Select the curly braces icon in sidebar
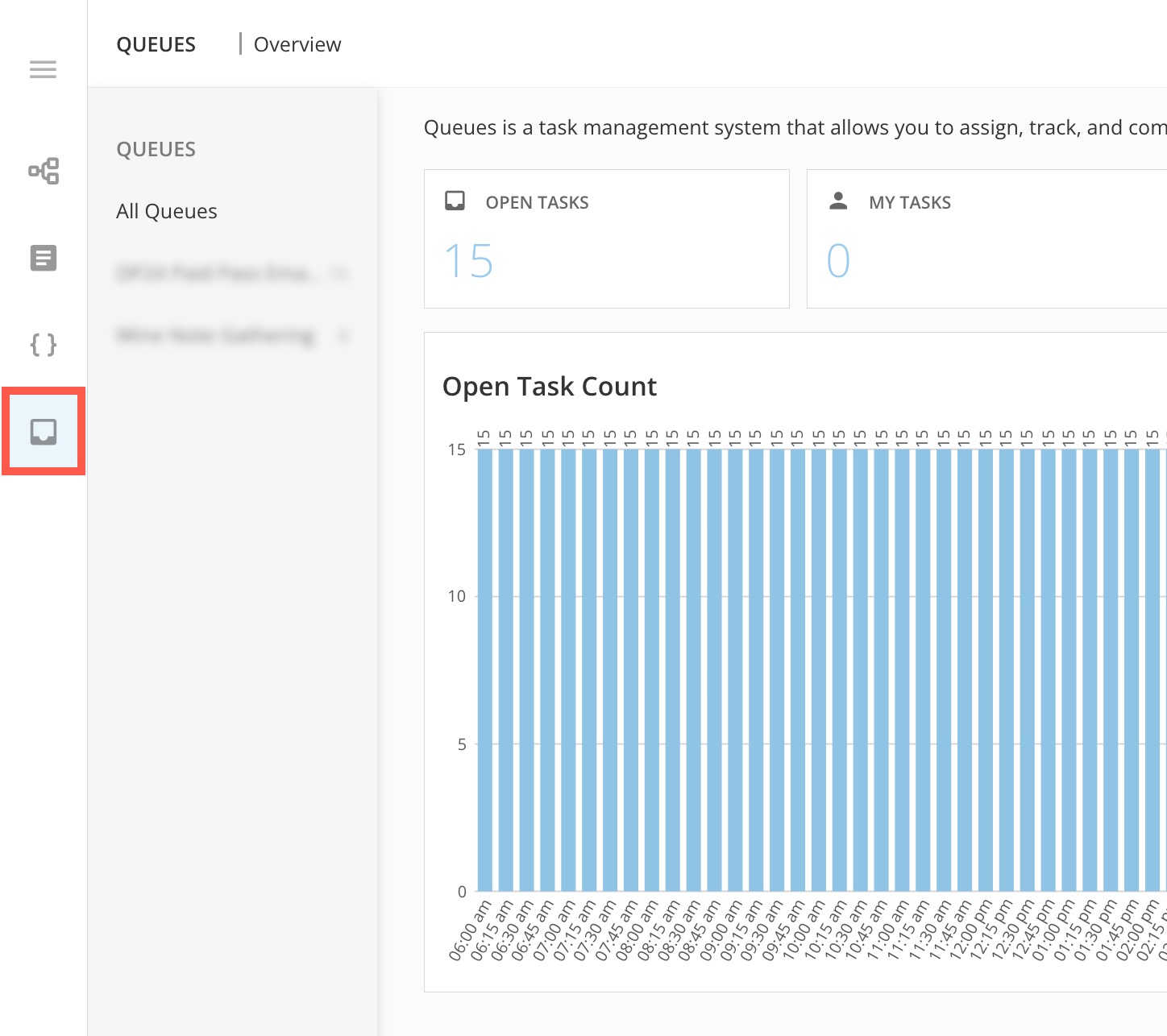1167x1036 pixels. (44, 345)
